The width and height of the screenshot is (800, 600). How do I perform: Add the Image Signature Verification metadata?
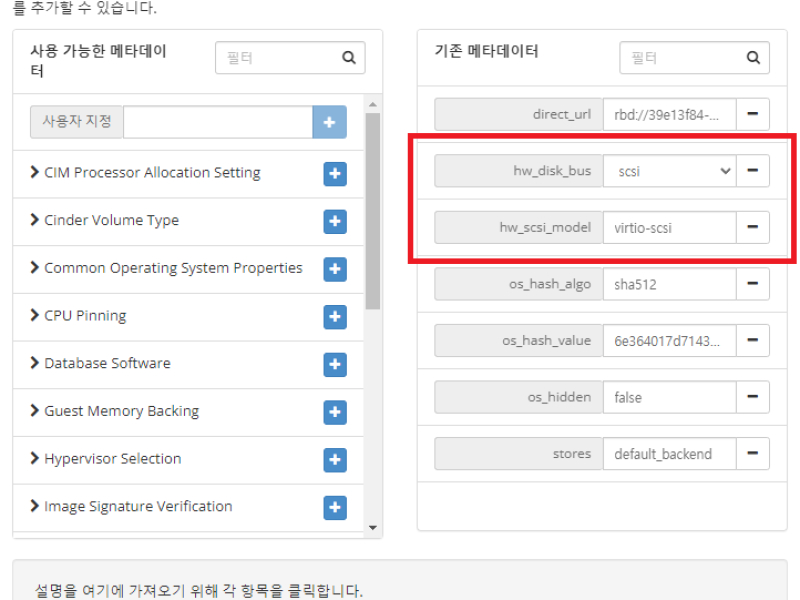pos(335,508)
